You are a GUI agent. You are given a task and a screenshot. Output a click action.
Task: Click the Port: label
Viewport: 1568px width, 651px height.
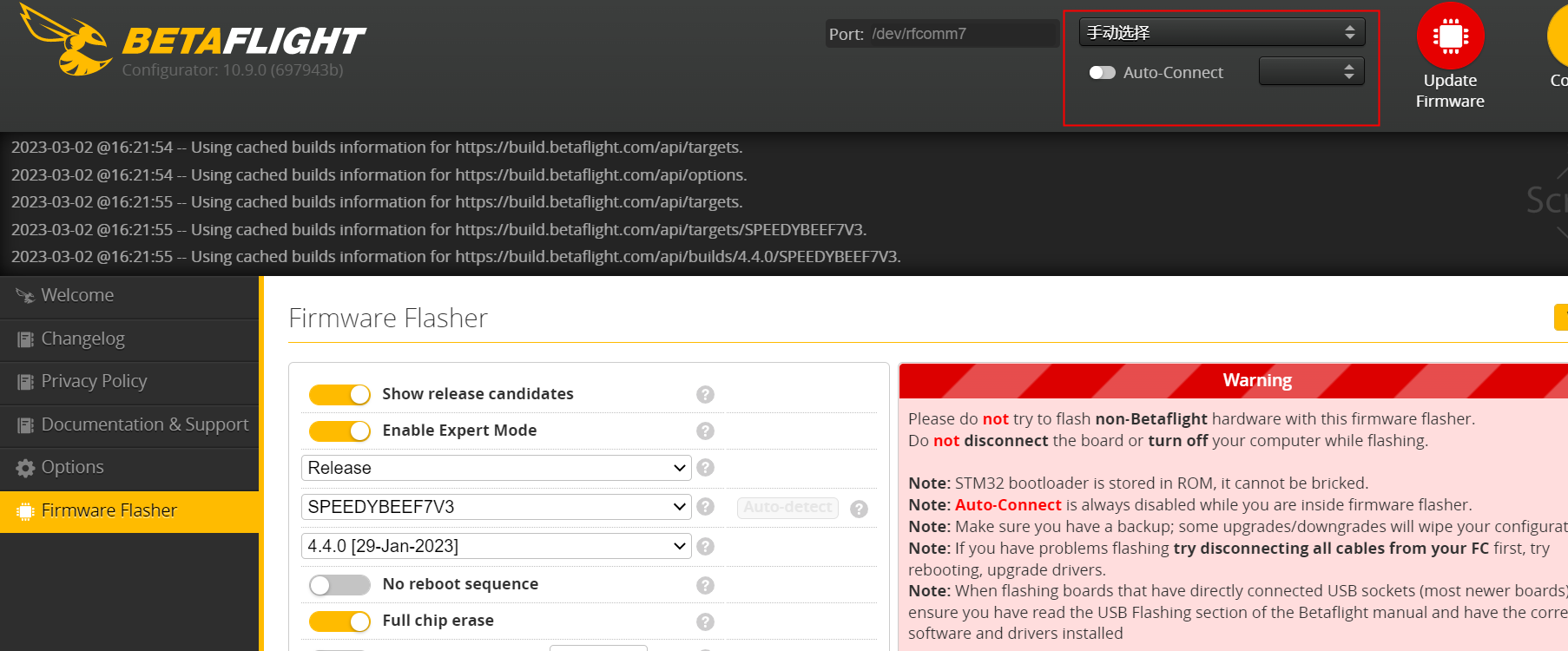coord(847,35)
